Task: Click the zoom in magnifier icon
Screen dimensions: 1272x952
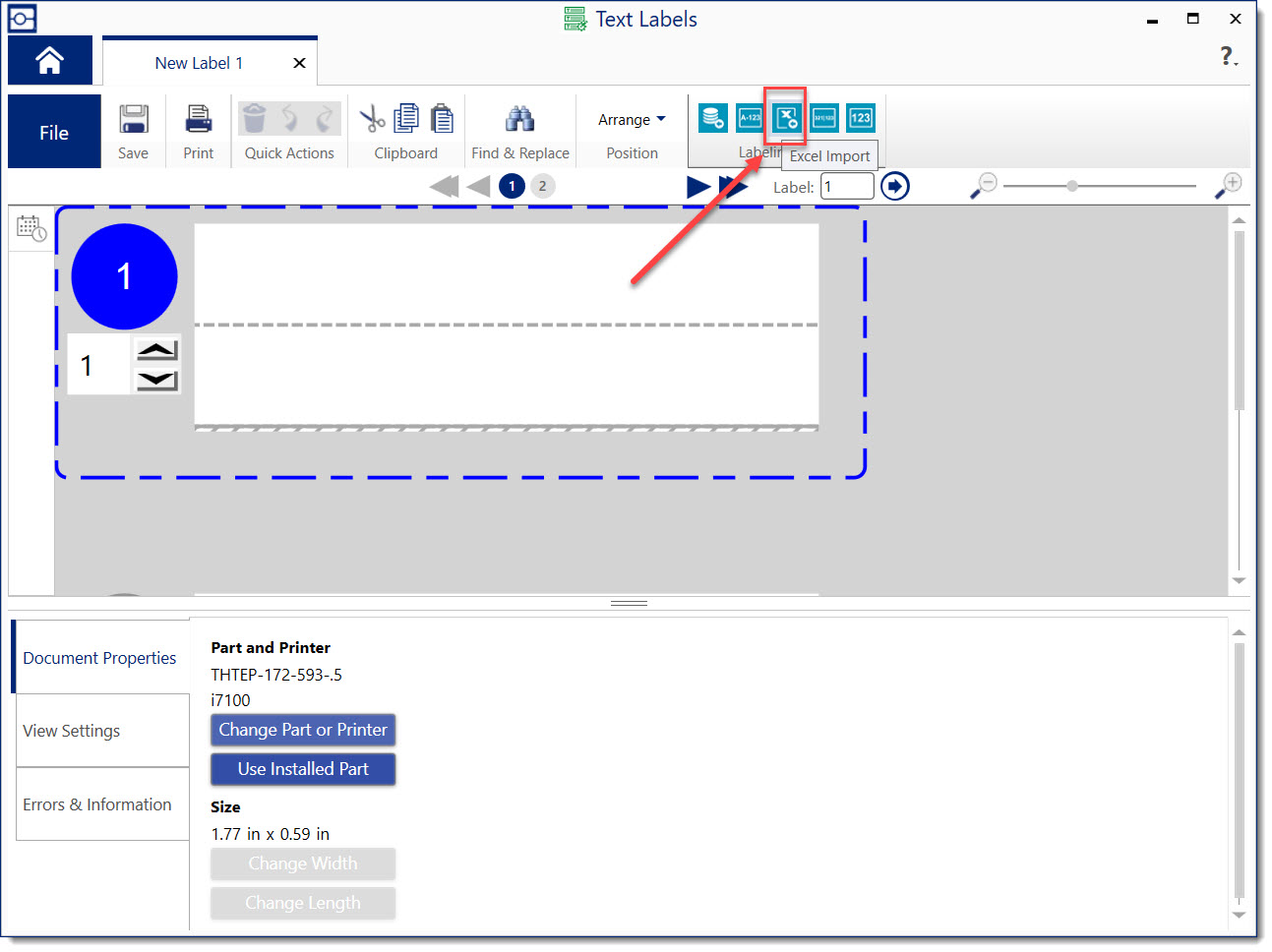Action: coord(1228,186)
